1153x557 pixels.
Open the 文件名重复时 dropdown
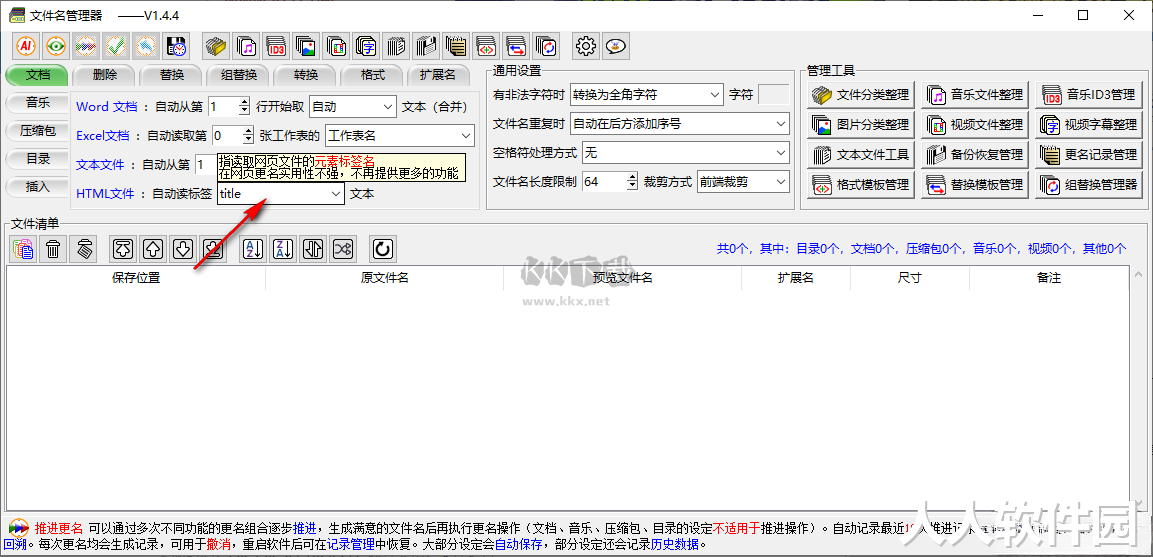click(679, 124)
